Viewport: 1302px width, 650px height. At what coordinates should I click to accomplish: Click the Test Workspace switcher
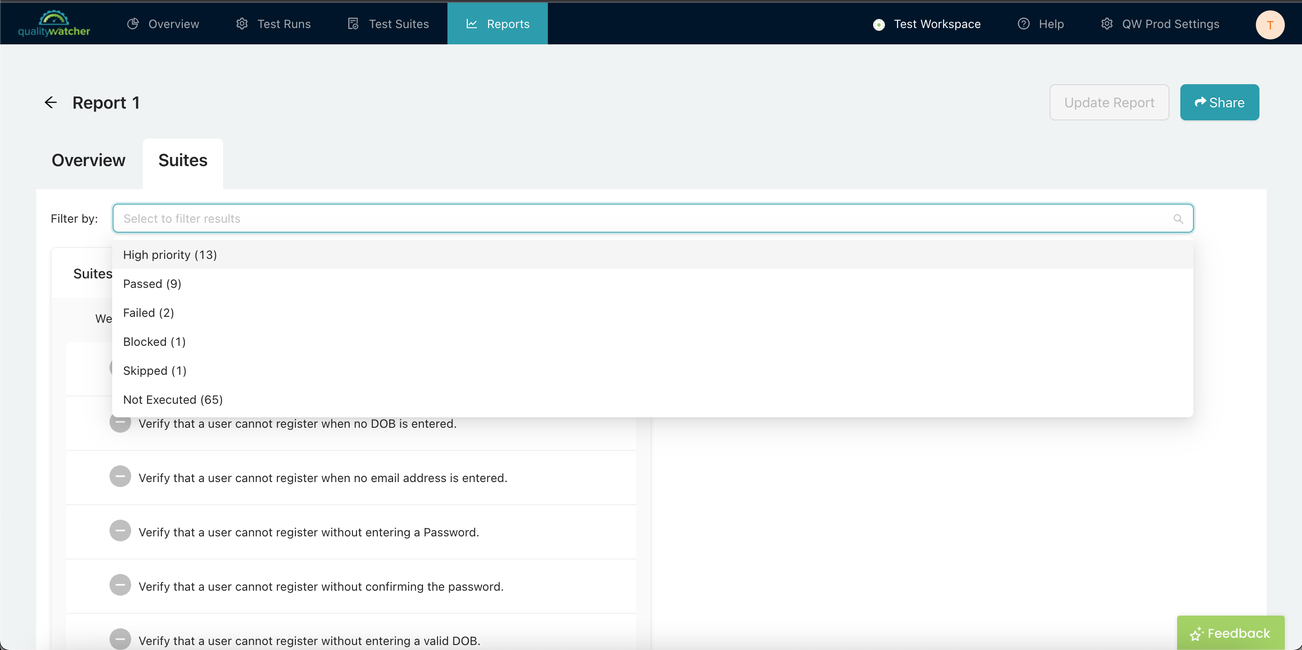coord(927,24)
